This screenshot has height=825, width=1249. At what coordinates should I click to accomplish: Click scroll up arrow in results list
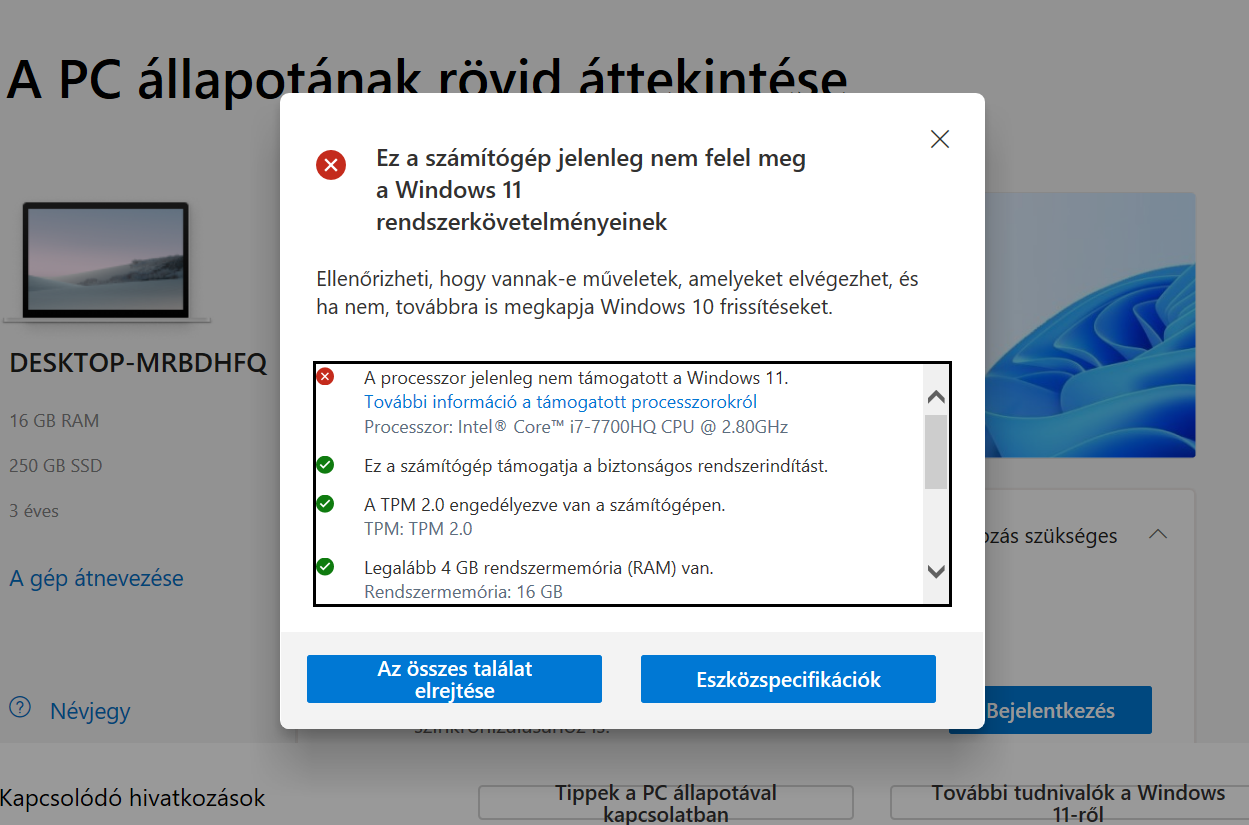(936, 397)
